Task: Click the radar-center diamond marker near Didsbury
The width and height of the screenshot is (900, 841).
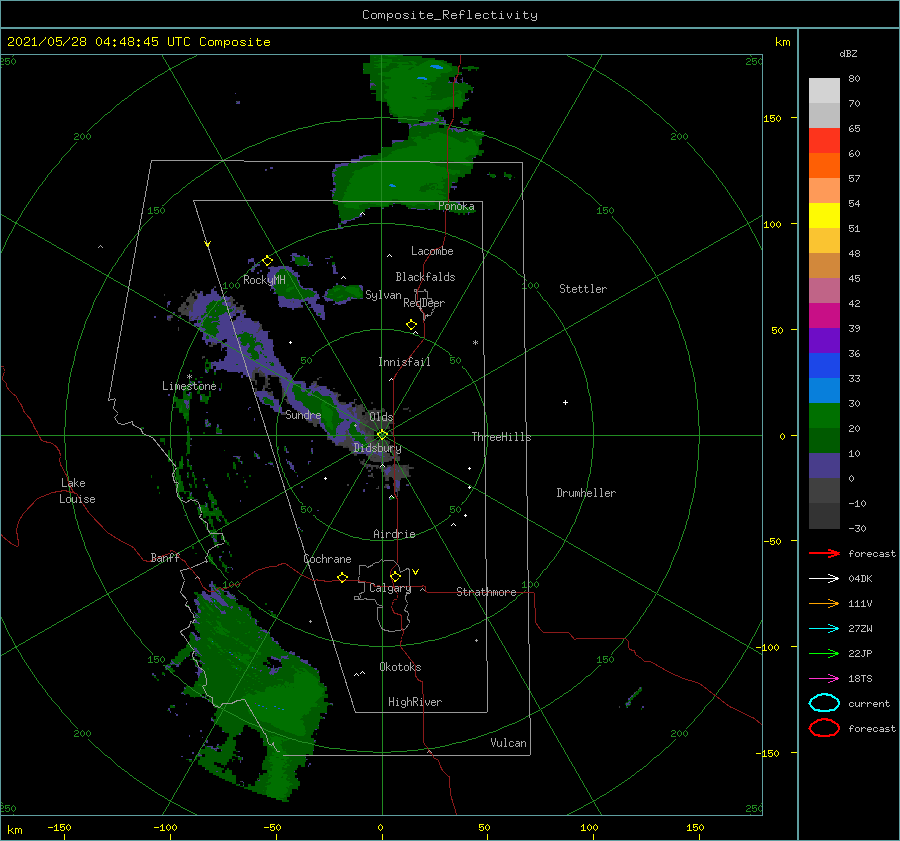Action: [382, 435]
